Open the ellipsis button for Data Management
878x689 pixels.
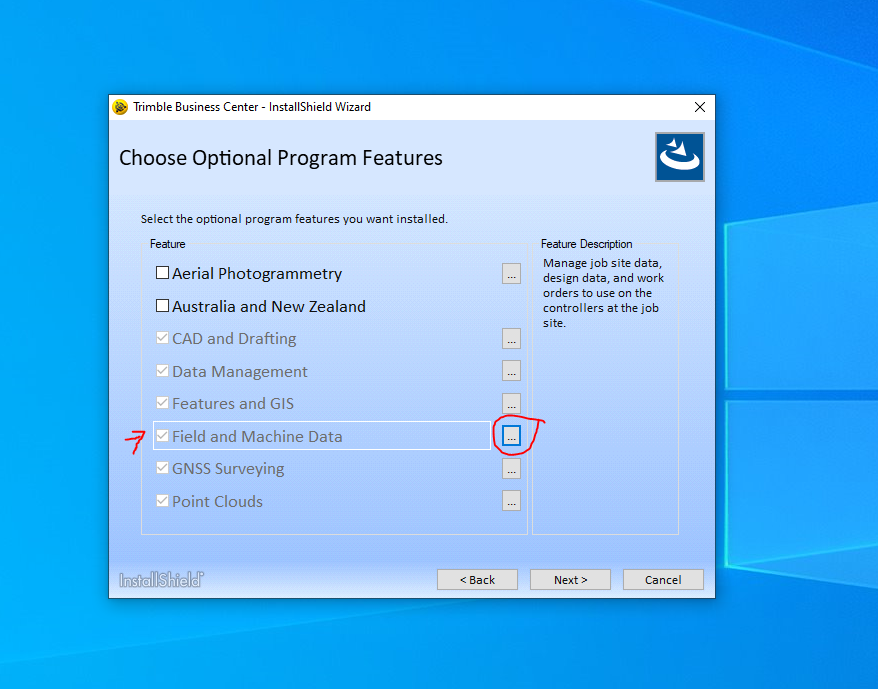click(x=511, y=371)
